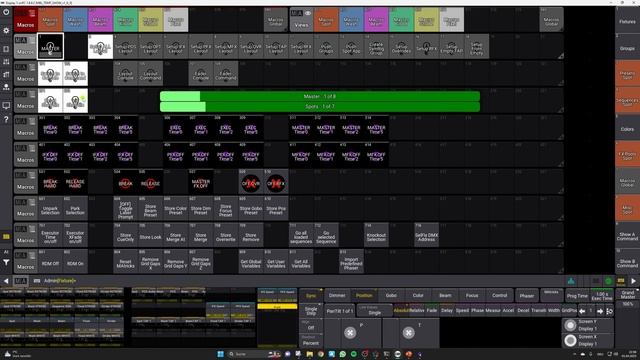
Task: Open the Single Step selector
Action: 311,311
